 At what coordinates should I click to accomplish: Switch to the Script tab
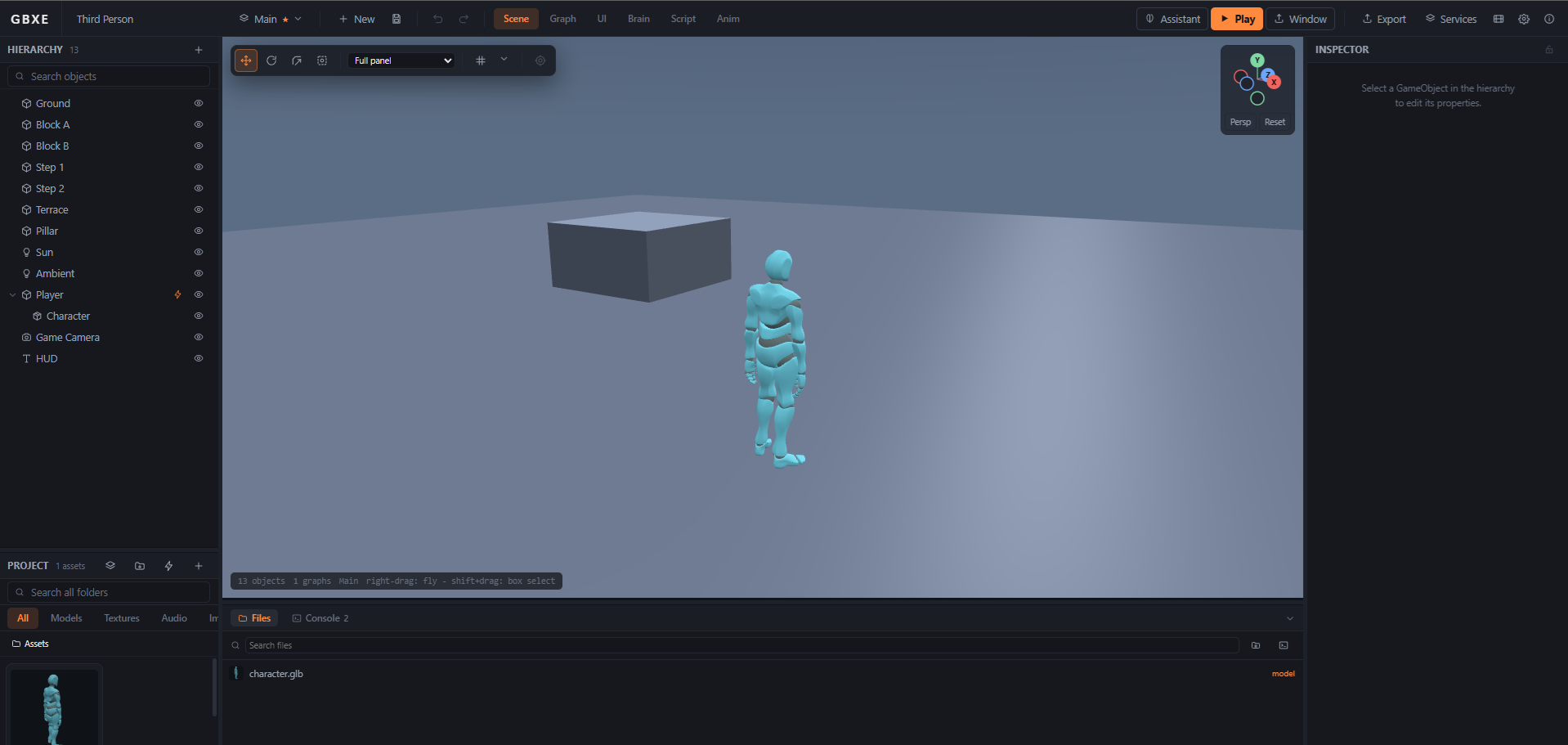click(683, 19)
